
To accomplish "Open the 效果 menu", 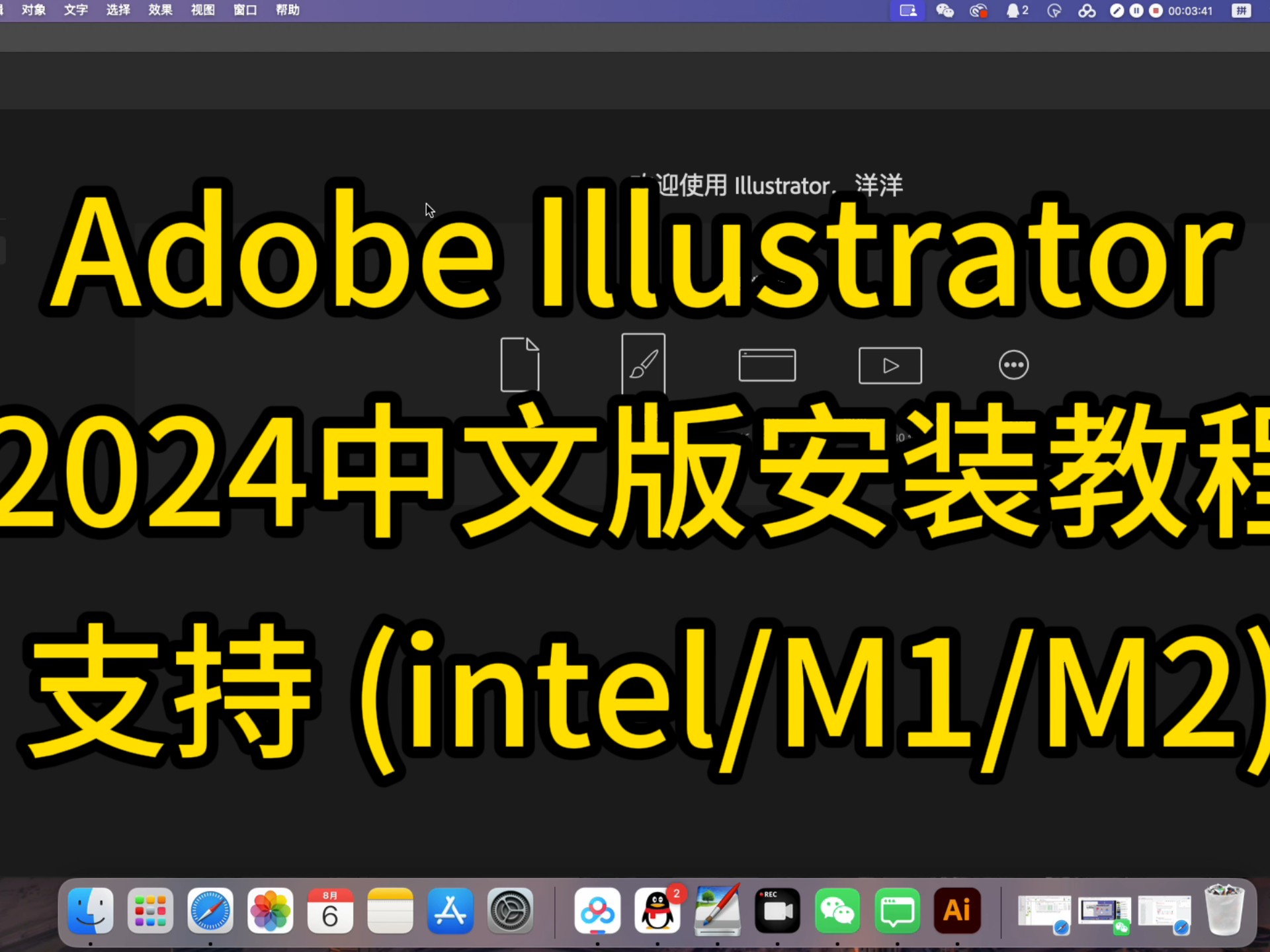I will pyautogui.click(x=160, y=10).
